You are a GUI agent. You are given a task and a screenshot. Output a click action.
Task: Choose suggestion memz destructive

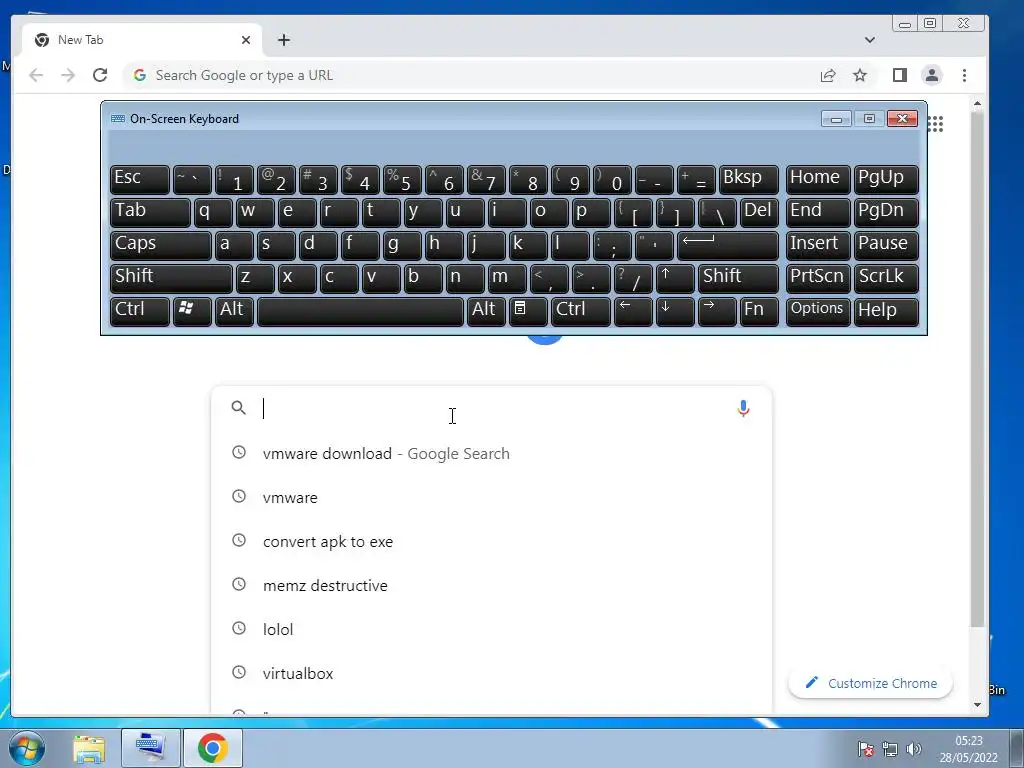491,585
